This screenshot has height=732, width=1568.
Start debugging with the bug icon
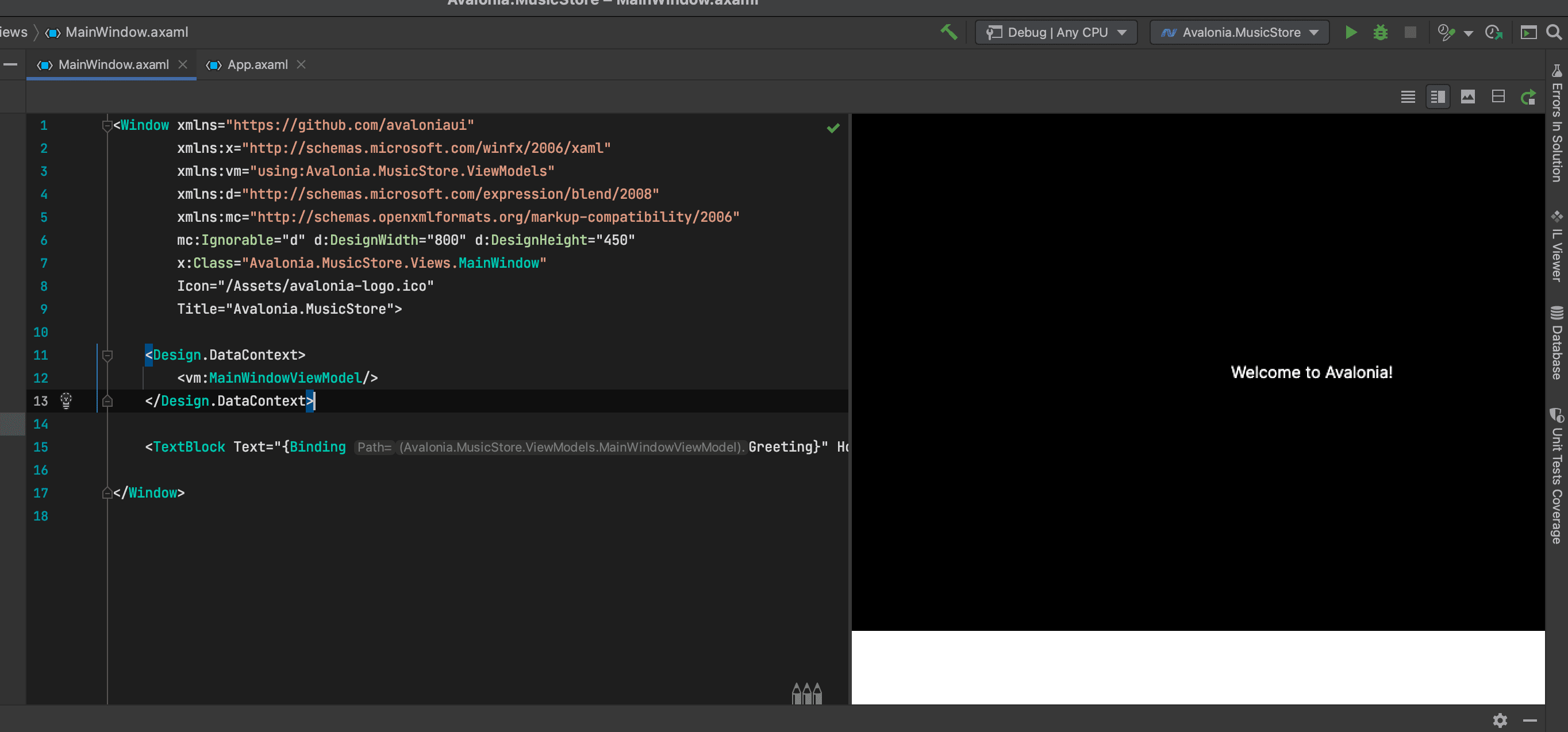click(x=1380, y=32)
